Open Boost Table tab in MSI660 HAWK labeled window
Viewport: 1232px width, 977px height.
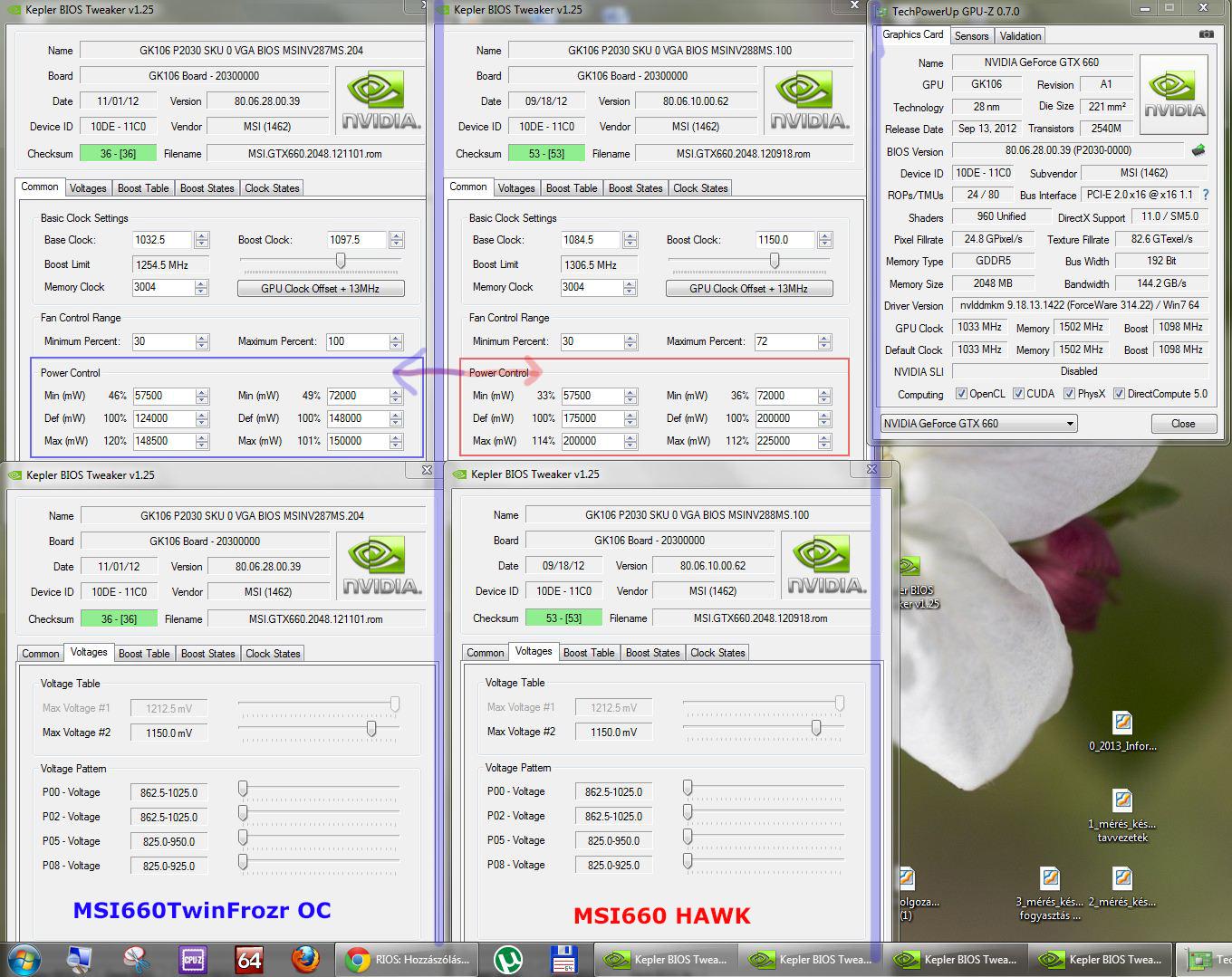point(589,653)
